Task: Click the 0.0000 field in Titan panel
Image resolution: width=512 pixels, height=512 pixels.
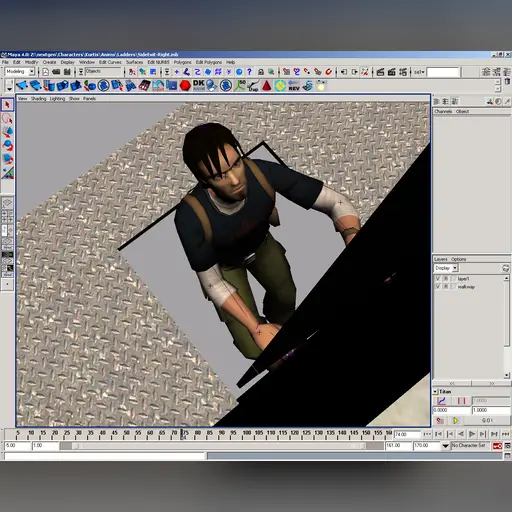Action: point(452,410)
